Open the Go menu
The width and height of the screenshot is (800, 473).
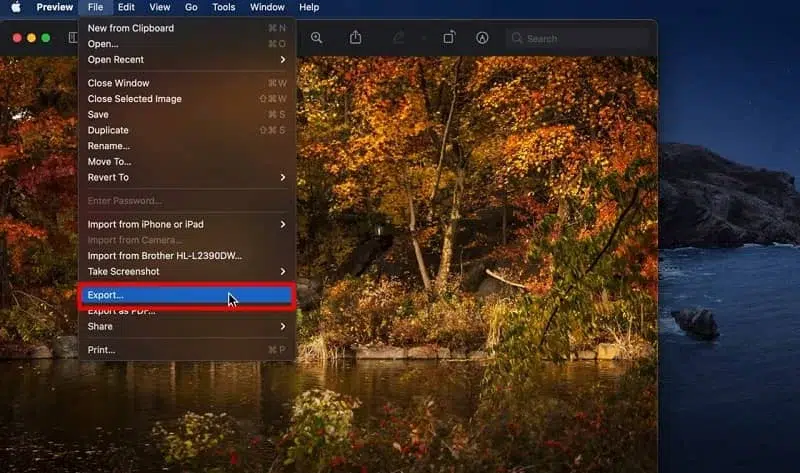click(x=191, y=7)
